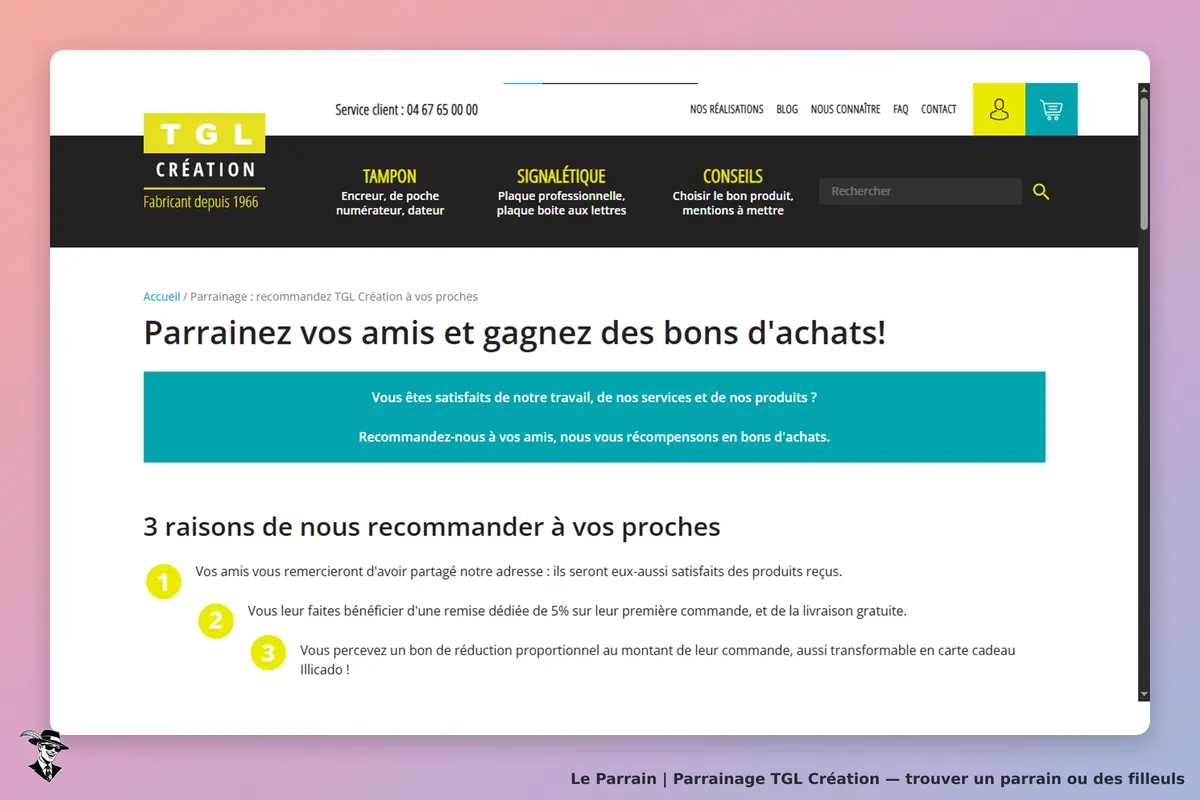Screen dimensions: 1200x800
Task: Open the Signalétique menu
Action: coord(561,176)
